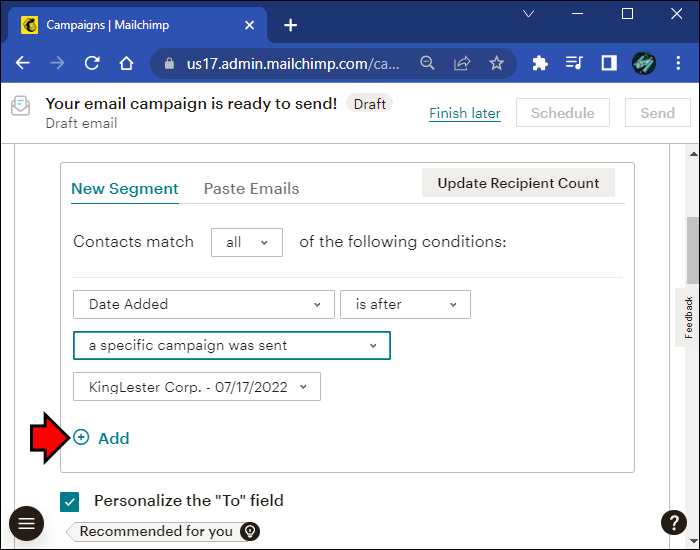This screenshot has height=550, width=700.
Task: Select the New Segment tab
Action: click(125, 188)
